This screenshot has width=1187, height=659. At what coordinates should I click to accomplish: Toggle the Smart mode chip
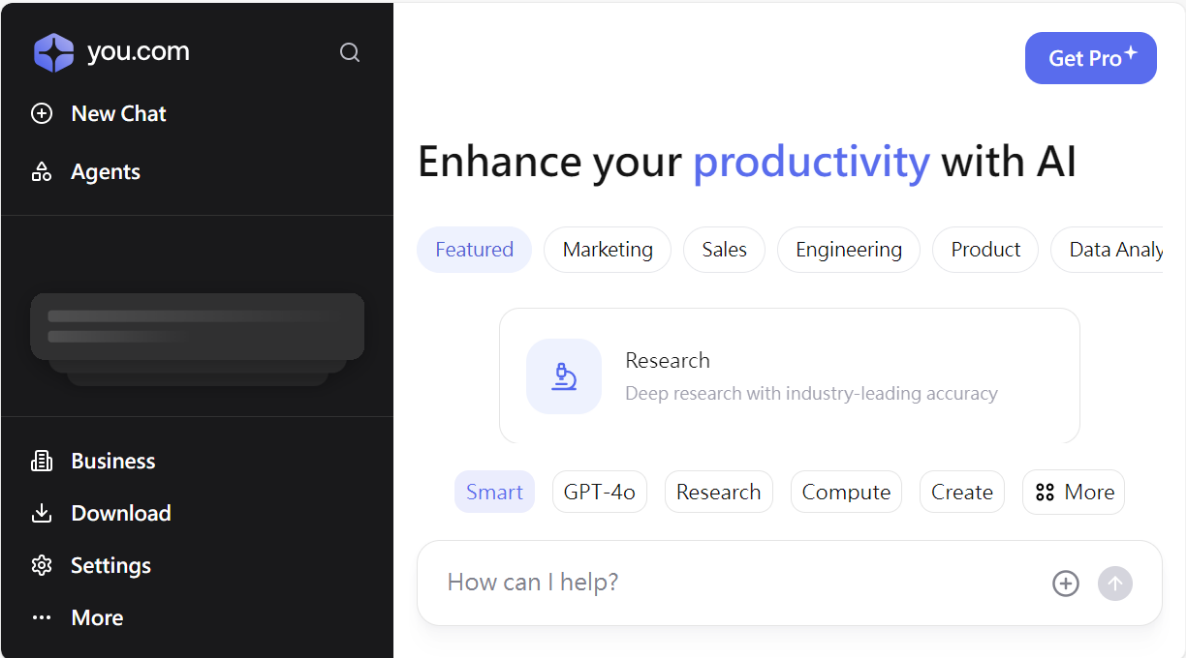click(494, 492)
